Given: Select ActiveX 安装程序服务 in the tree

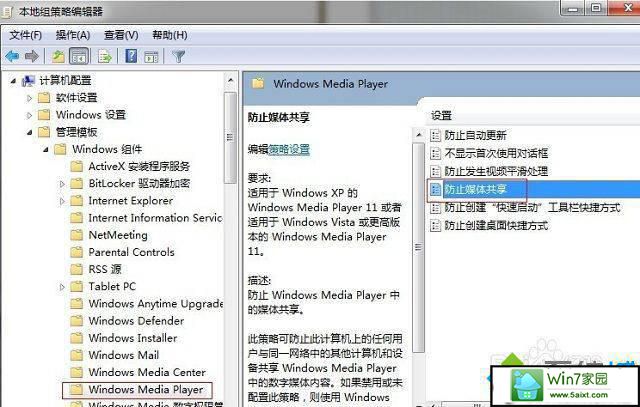Looking at the screenshot, I should click(x=139, y=167).
